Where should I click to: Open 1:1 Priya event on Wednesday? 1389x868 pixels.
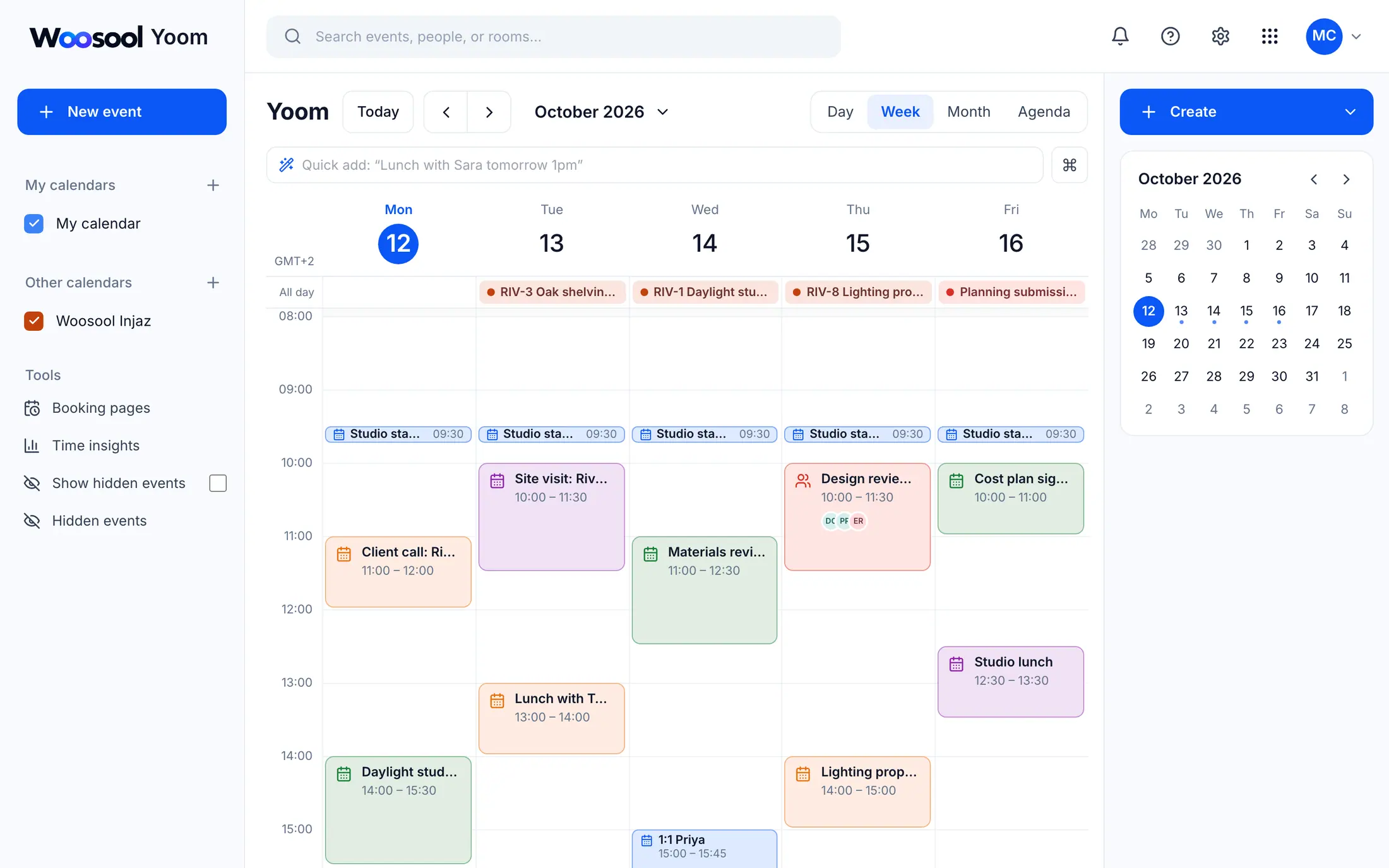(705, 848)
